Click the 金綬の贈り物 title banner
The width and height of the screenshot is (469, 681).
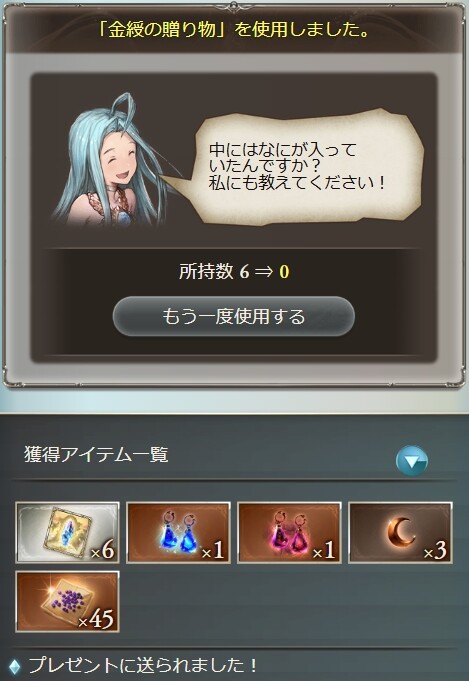tap(234, 30)
